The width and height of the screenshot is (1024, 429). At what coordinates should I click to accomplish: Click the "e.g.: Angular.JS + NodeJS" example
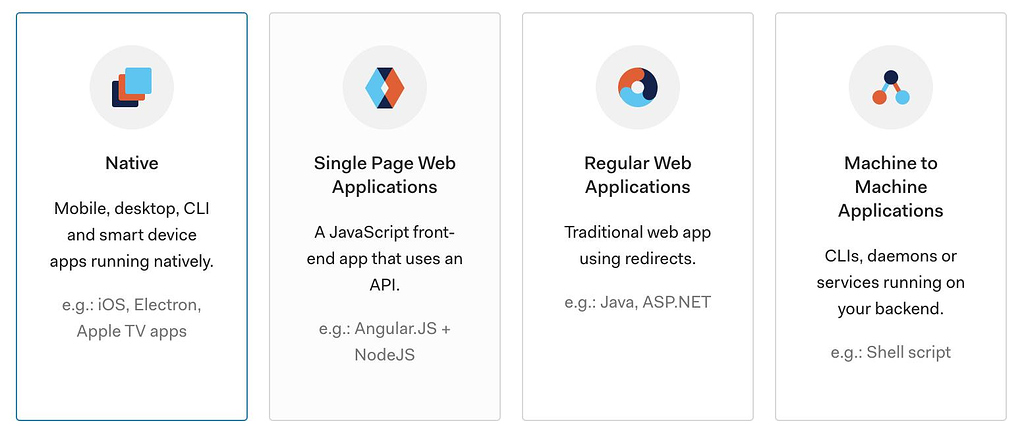[x=385, y=342]
